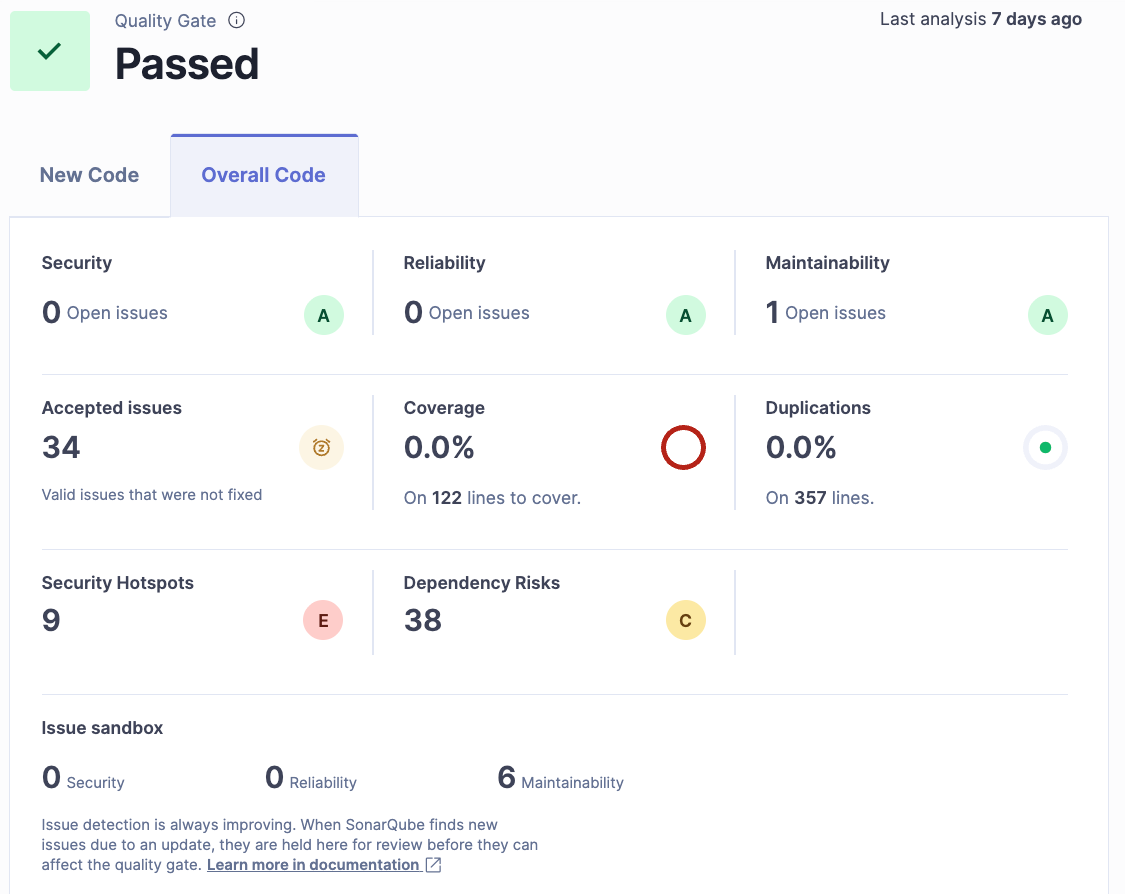Click the Dependency Risks C rating badge
This screenshot has height=894, width=1125.
click(685, 621)
